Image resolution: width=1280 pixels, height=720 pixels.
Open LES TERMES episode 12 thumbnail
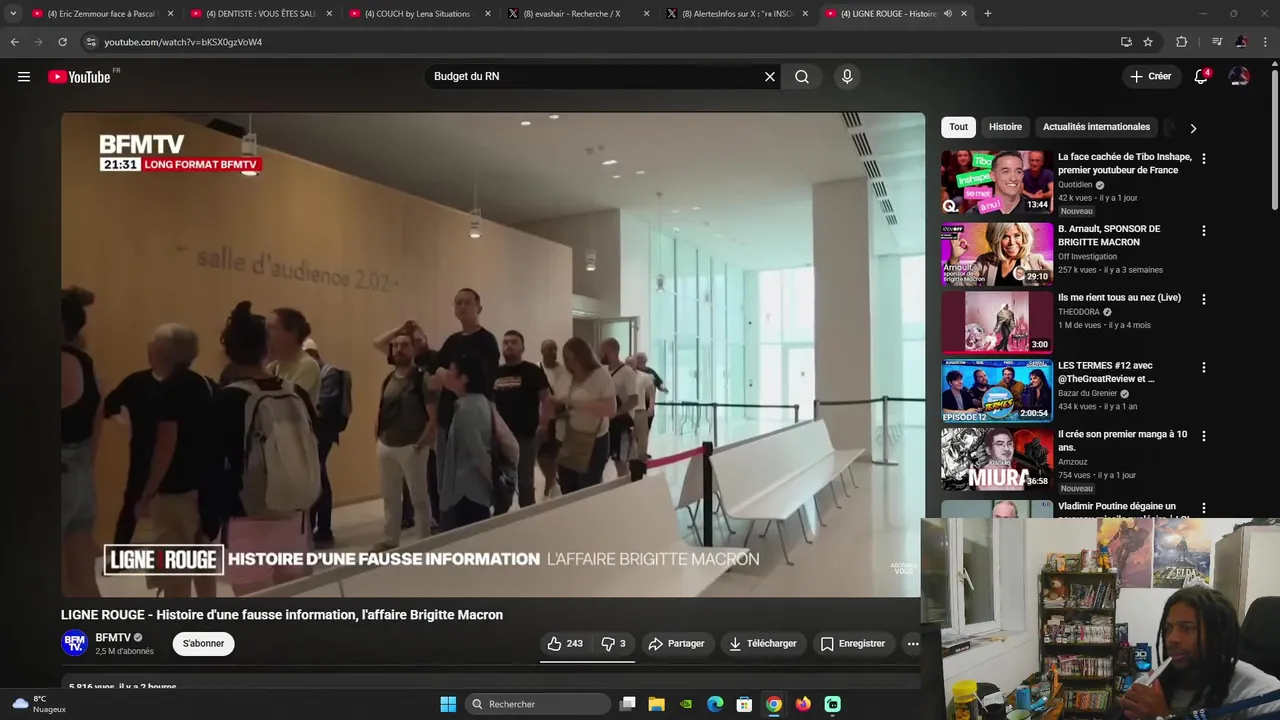tap(997, 390)
